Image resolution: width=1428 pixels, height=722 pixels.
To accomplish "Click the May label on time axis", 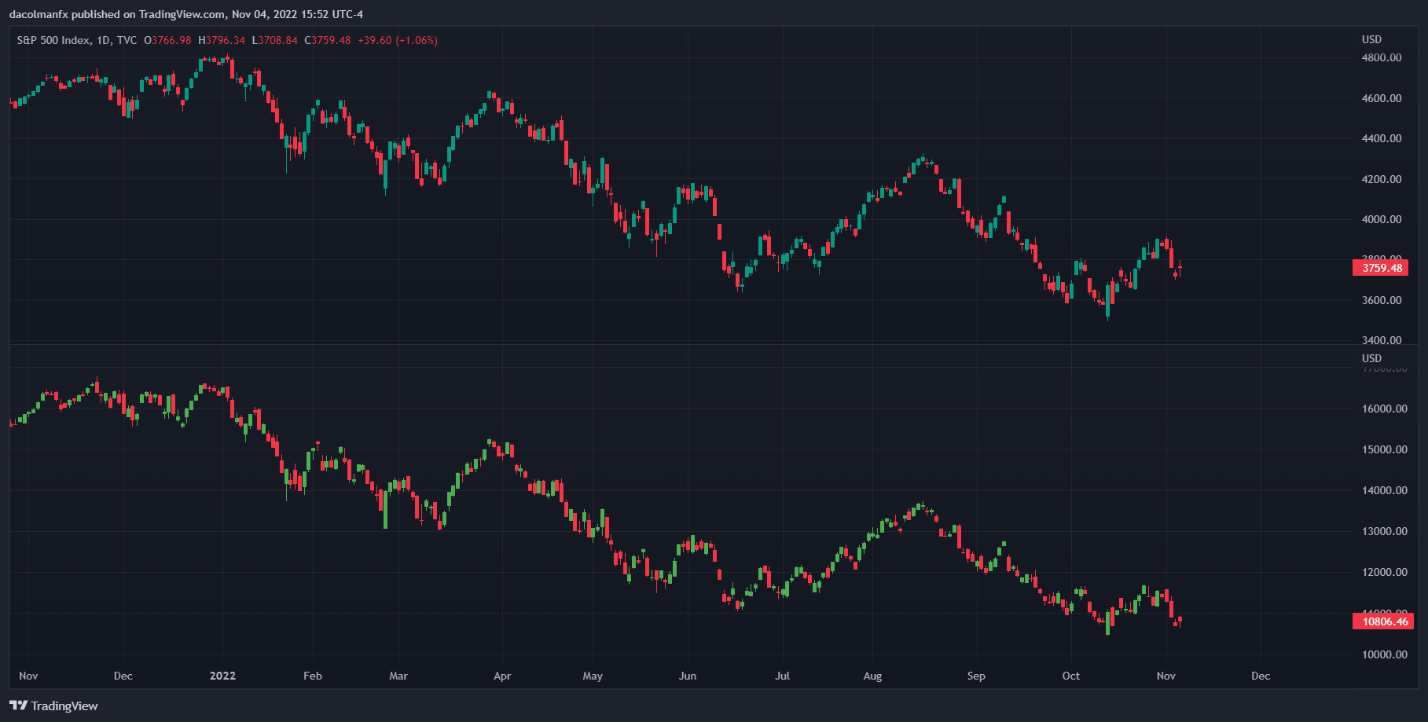I will click(593, 676).
